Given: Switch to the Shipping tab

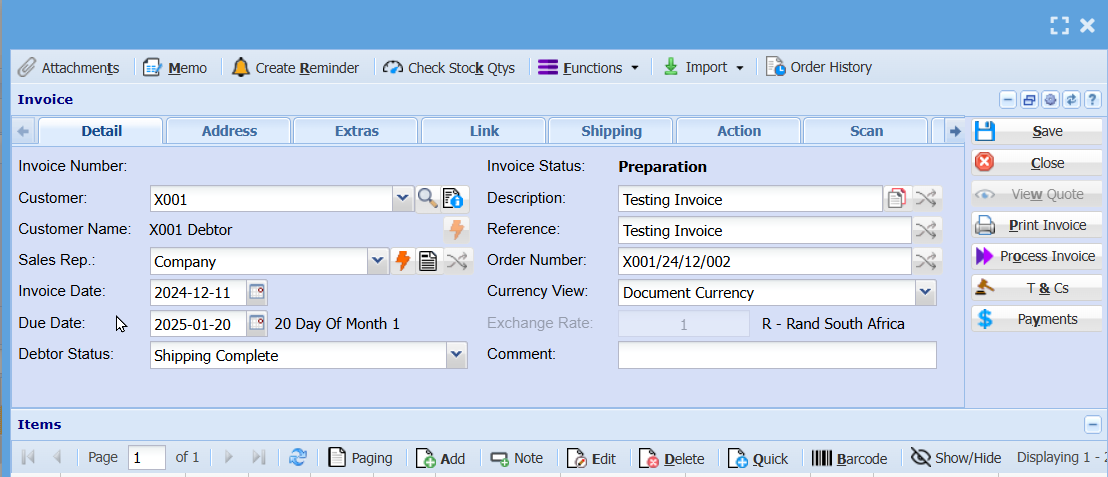Looking at the screenshot, I should [611, 131].
